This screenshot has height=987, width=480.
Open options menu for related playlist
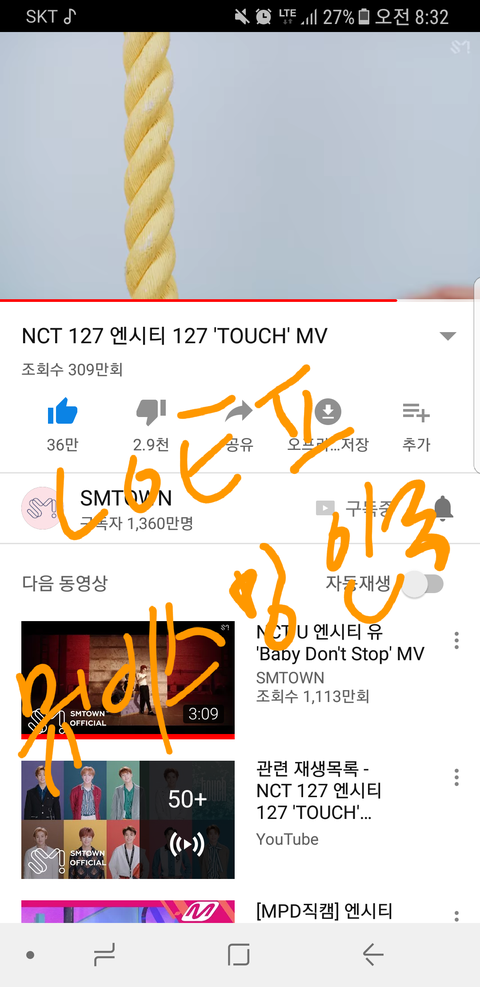click(x=457, y=777)
